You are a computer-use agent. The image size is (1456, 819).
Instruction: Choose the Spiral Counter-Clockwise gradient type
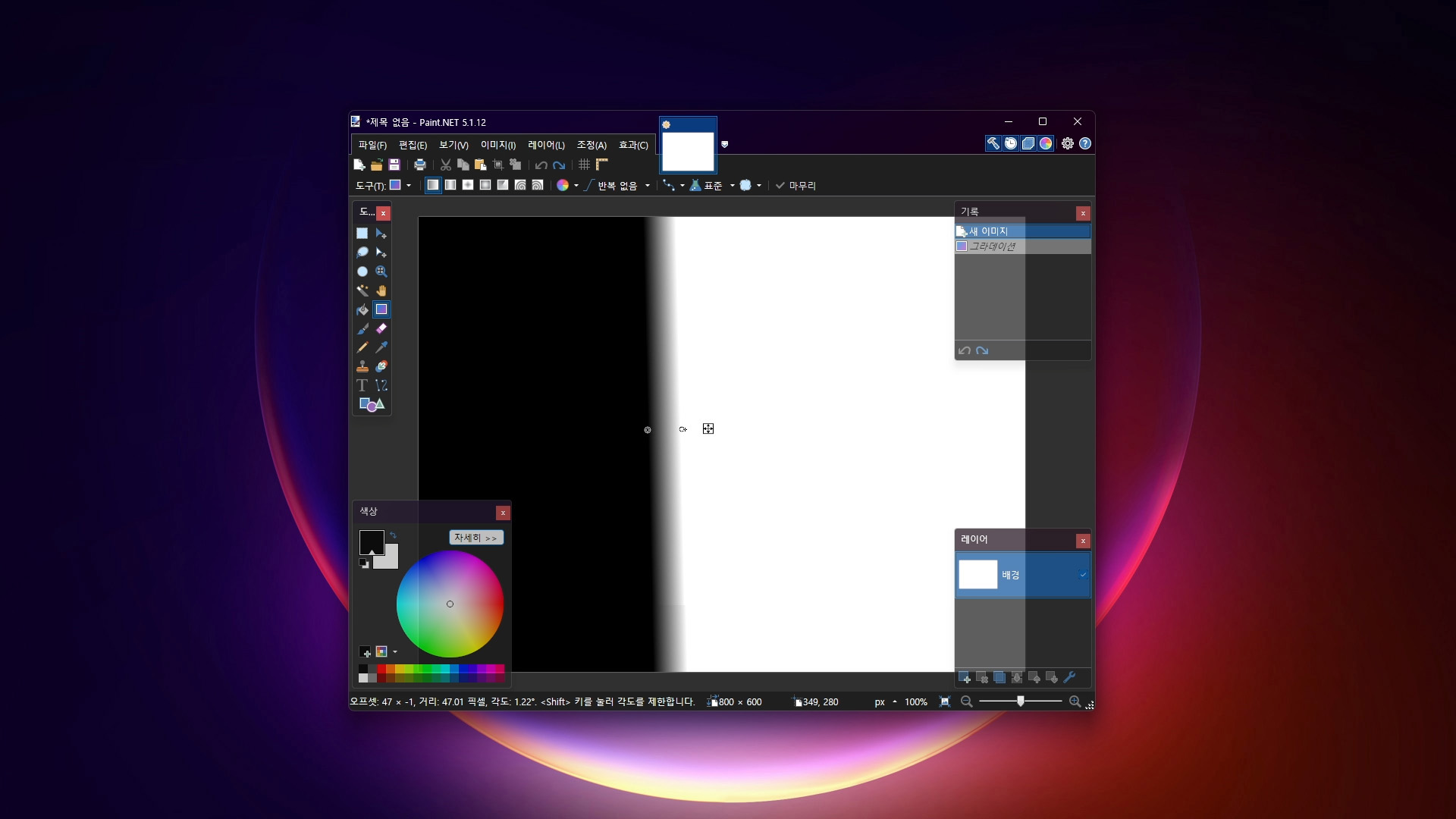pyautogui.click(x=538, y=185)
